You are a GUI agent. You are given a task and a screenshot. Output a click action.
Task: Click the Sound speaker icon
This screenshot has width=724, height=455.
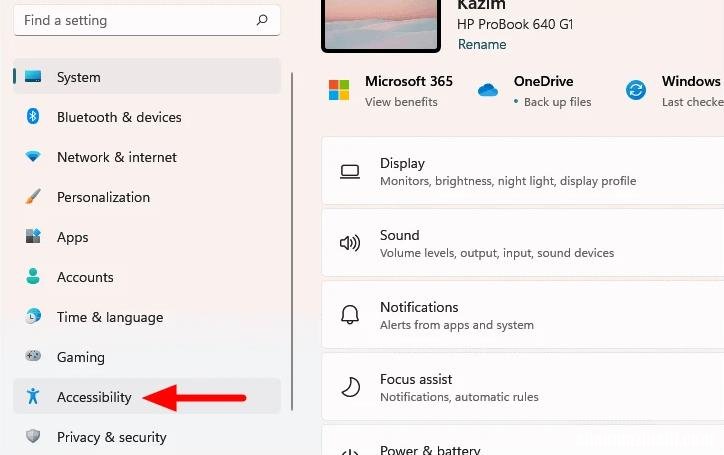[x=350, y=243]
